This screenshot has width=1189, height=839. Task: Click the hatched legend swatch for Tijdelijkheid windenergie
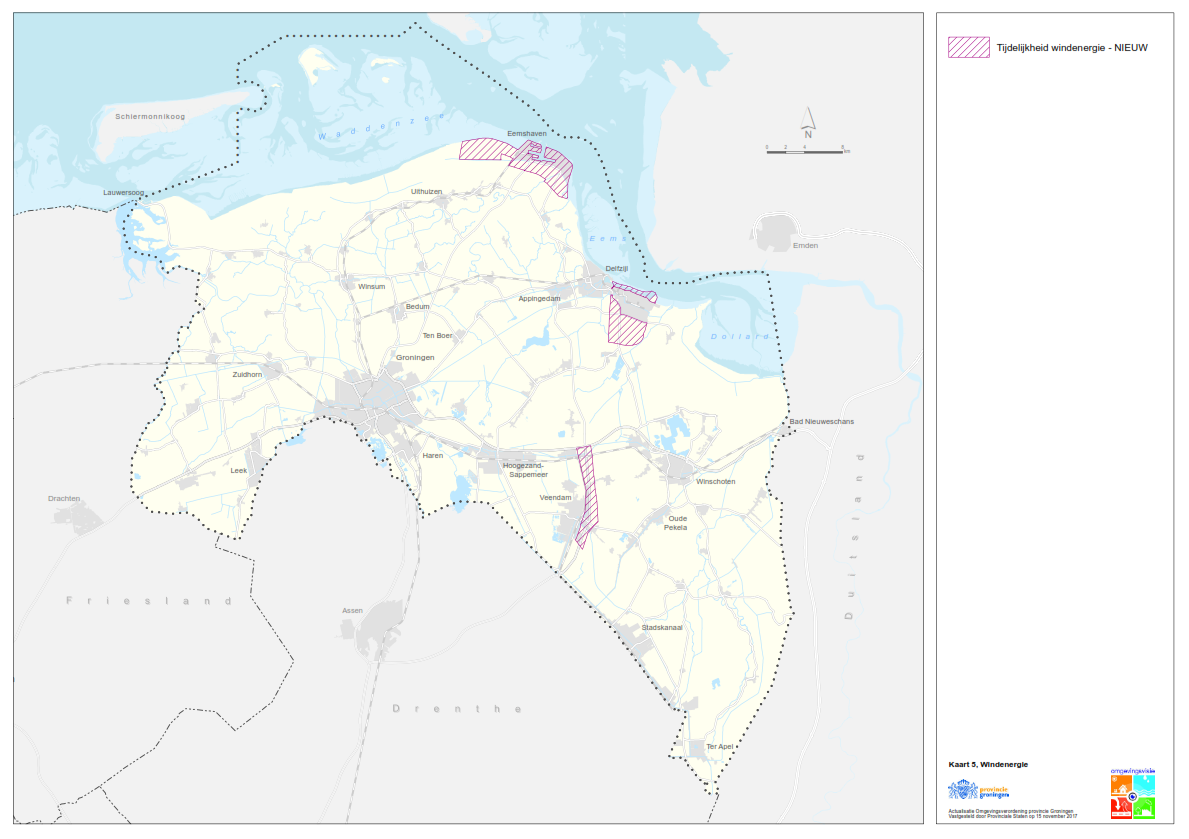pyautogui.click(x=967, y=47)
